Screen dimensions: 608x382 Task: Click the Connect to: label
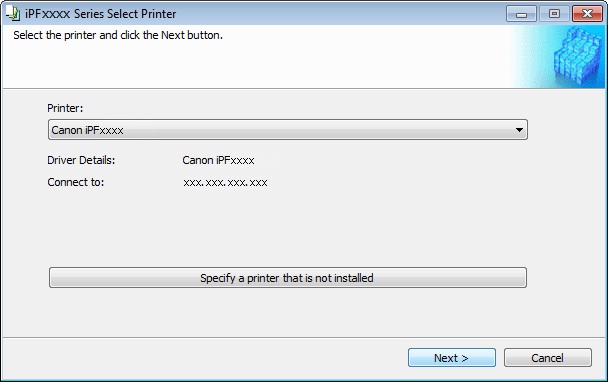(x=76, y=182)
